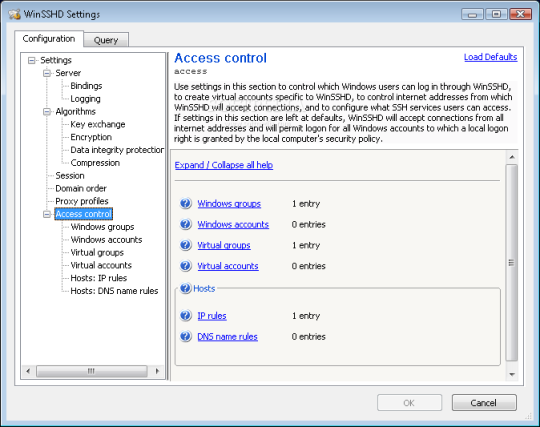Click the tree's horizontal scrollbar thumb
The width and height of the screenshot is (540, 427).
click(92, 371)
